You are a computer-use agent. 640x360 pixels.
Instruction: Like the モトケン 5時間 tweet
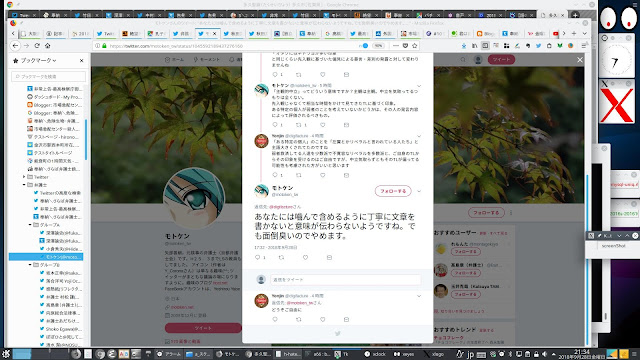pos(322,125)
